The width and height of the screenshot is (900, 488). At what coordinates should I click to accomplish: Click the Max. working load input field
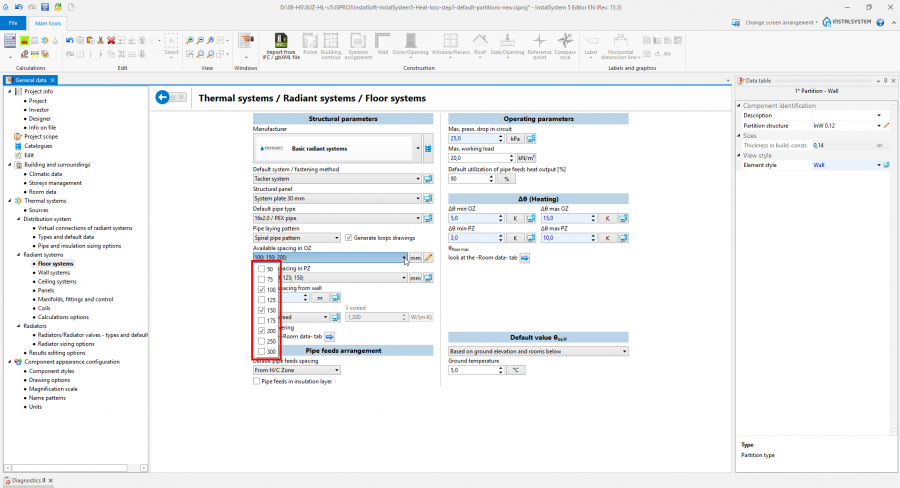click(478, 157)
